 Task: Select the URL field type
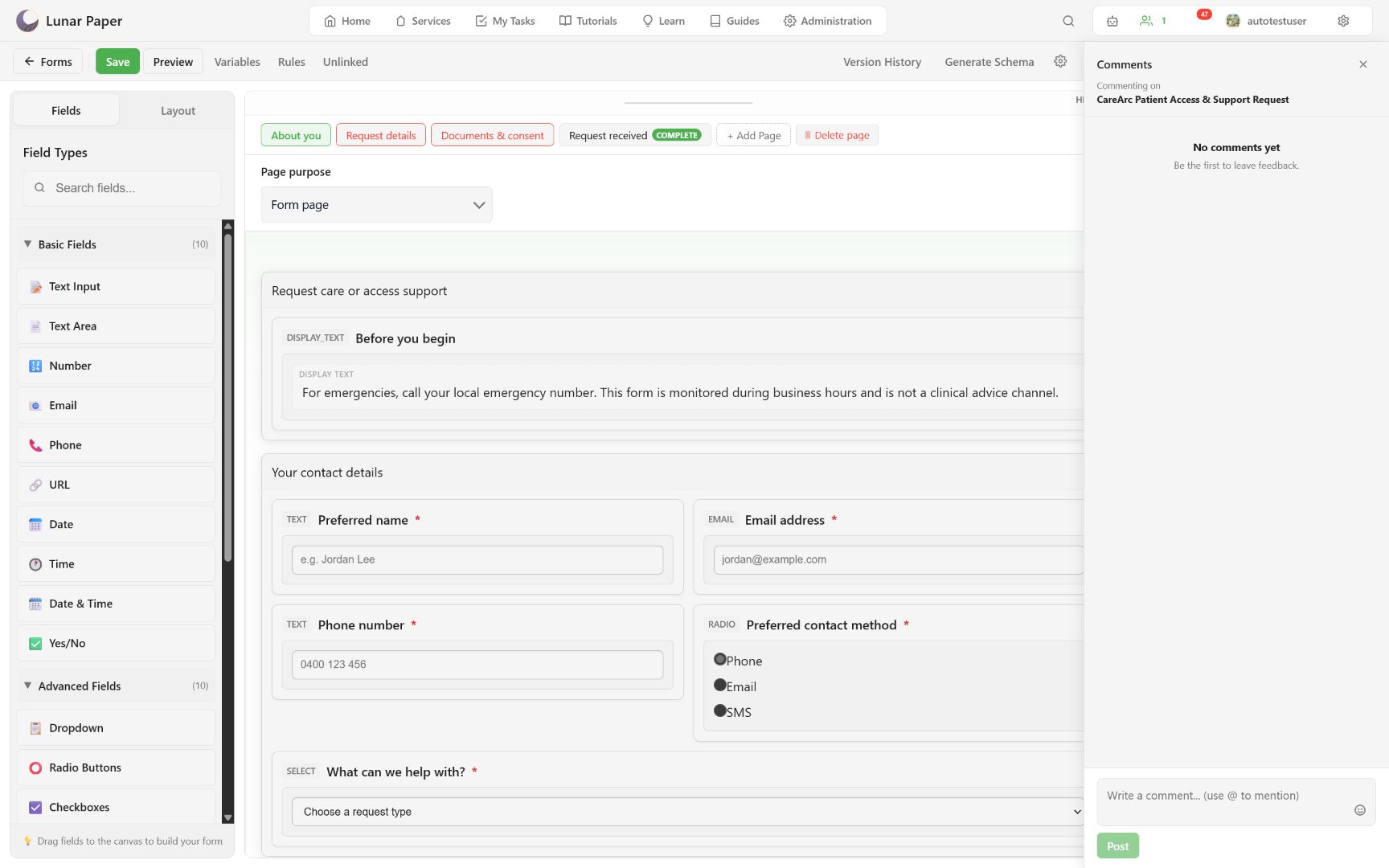[116, 485]
